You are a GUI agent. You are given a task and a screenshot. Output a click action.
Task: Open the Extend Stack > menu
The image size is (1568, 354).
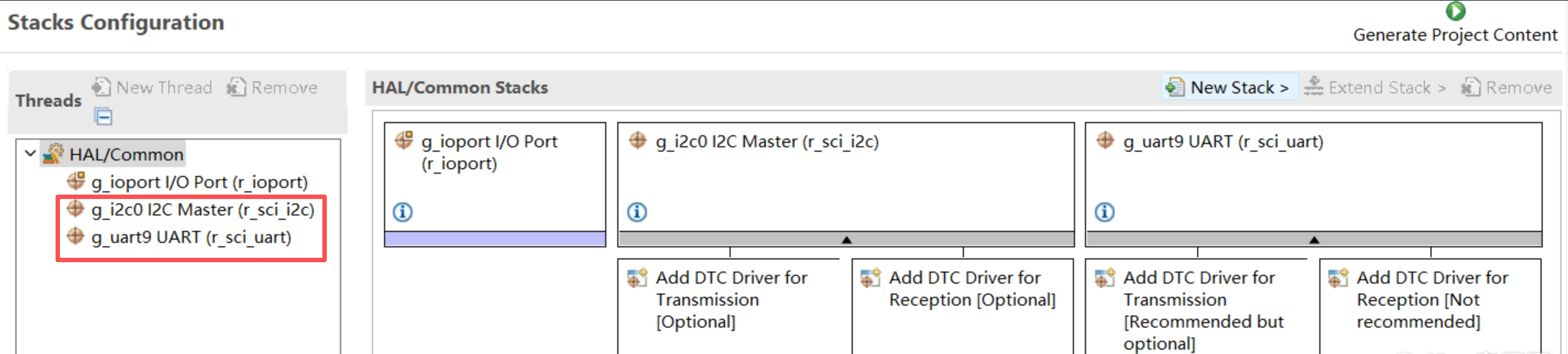(x=1375, y=87)
